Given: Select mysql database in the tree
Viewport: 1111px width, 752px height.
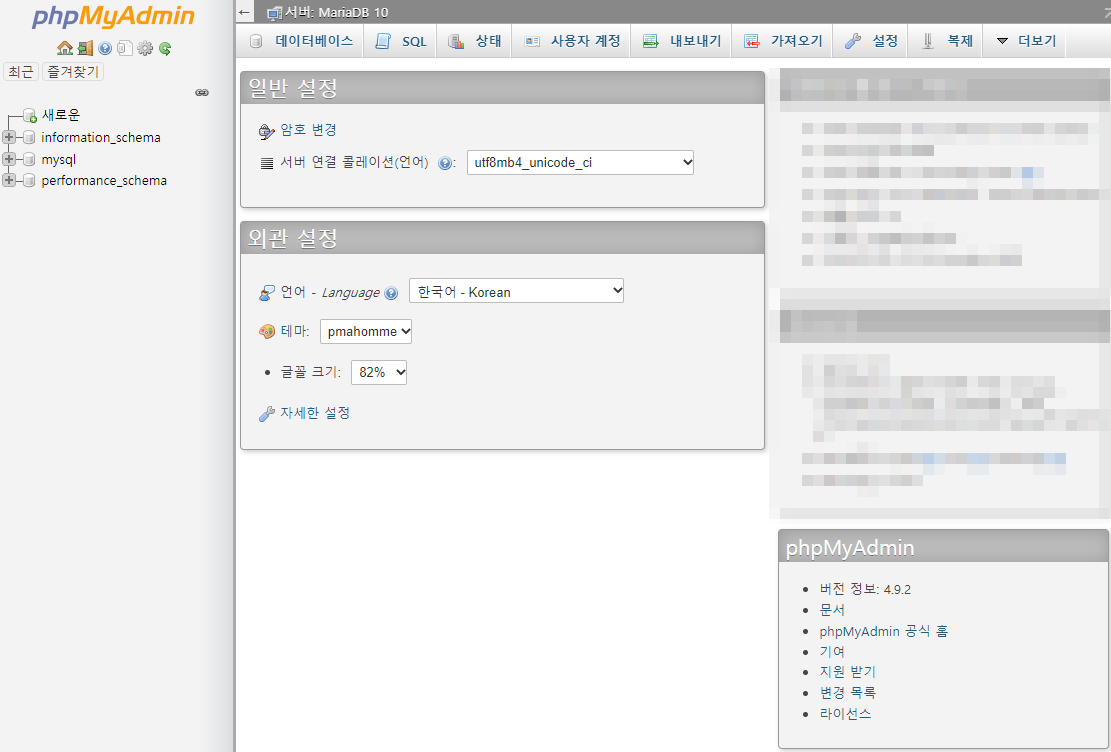Looking at the screenshot, I should pyautogui.click(x=59, y=159).
